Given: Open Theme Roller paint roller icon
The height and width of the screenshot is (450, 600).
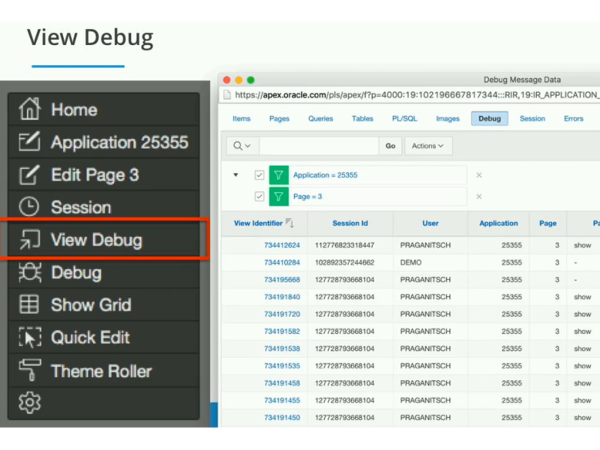Looking at the screenshot, I should (x=30, y=371).
